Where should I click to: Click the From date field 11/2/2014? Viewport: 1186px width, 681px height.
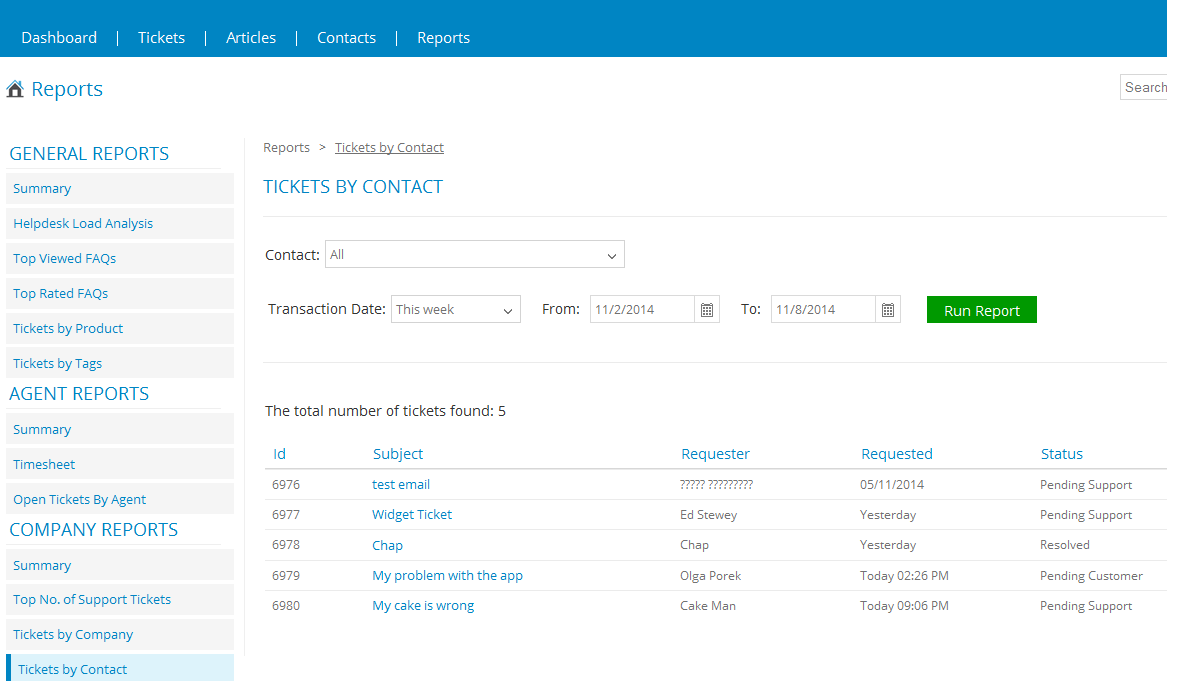pos(642,309)
